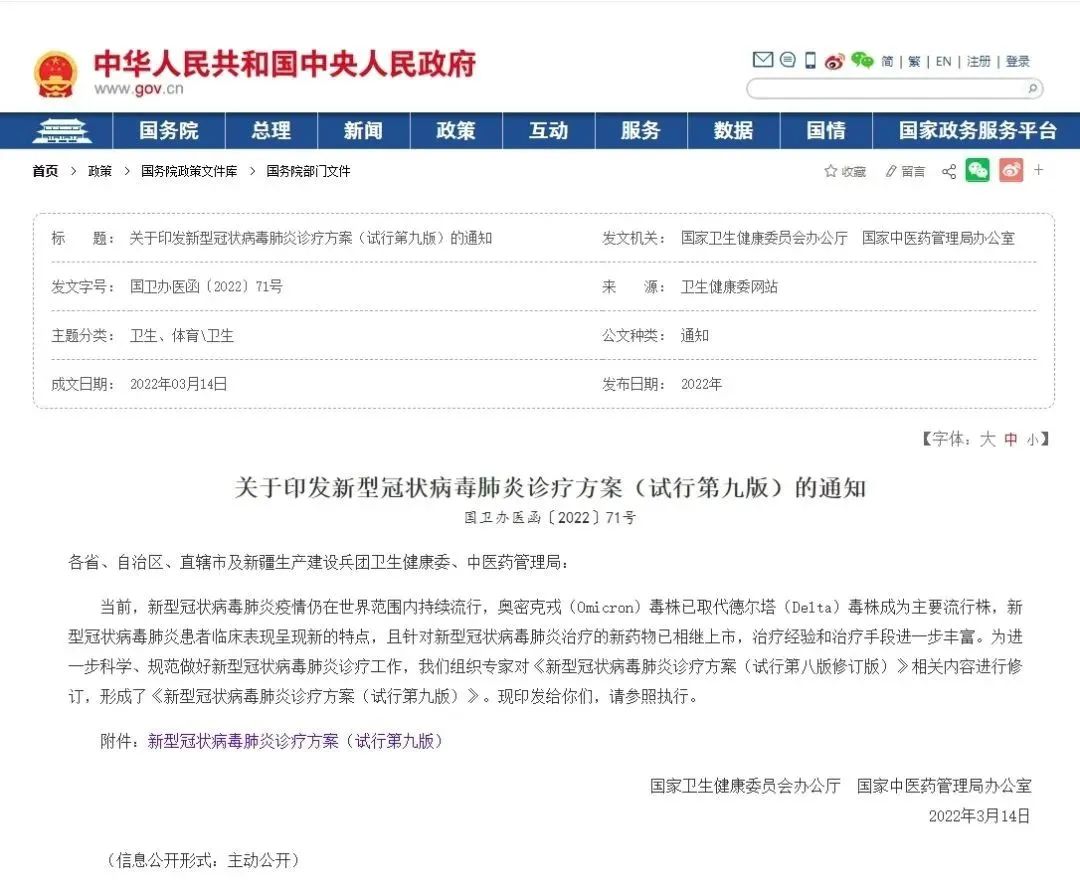Viewport: 1080px width, 895px height.
Task: Share via red Weibo button
Action: click(x=1011, y=170)
